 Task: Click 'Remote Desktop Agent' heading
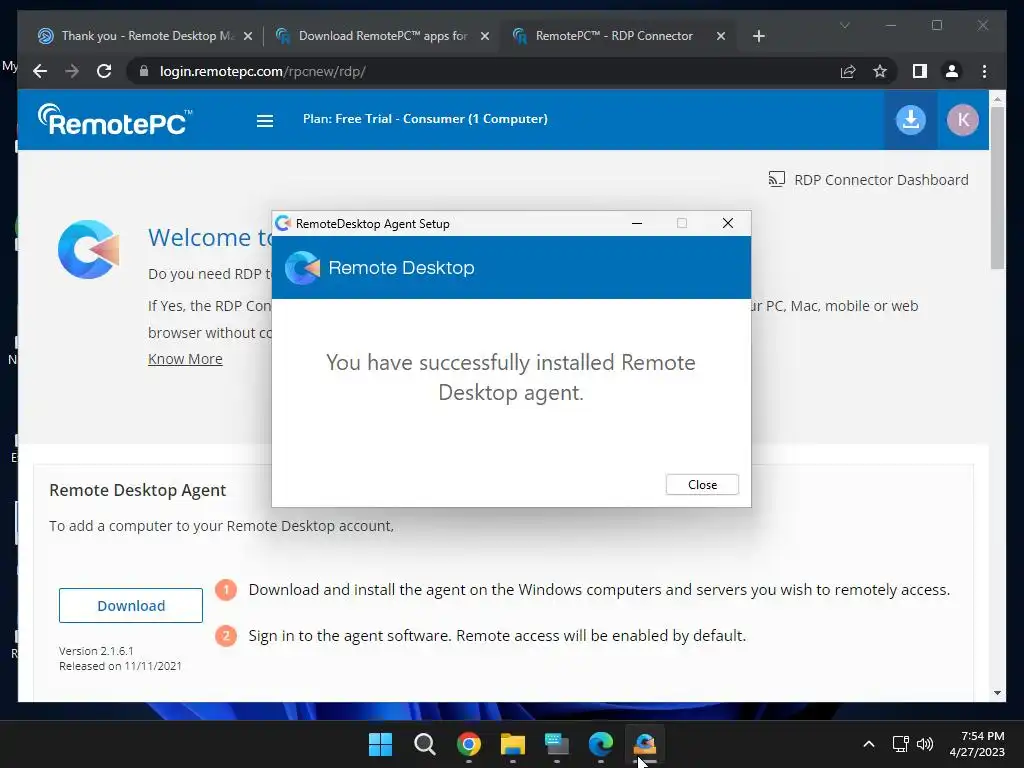pyautogui.click(x=138, y=490)
